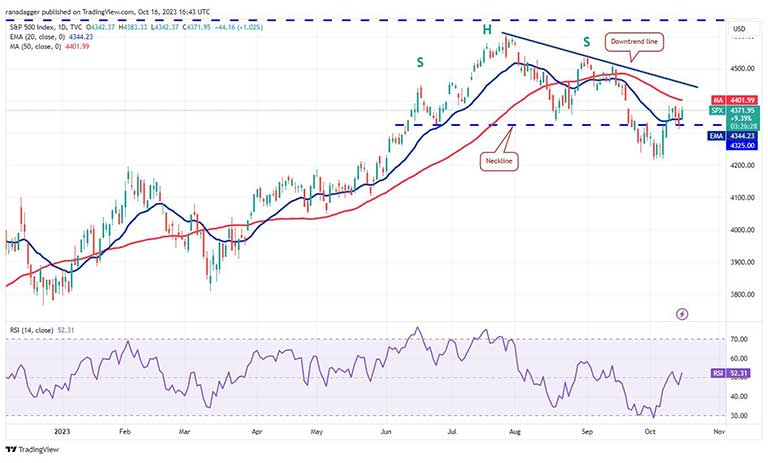This screenshot has height=463, width=768.
Task: Click the 4100.00 price axis label
Action: click(x=743, y=198)
